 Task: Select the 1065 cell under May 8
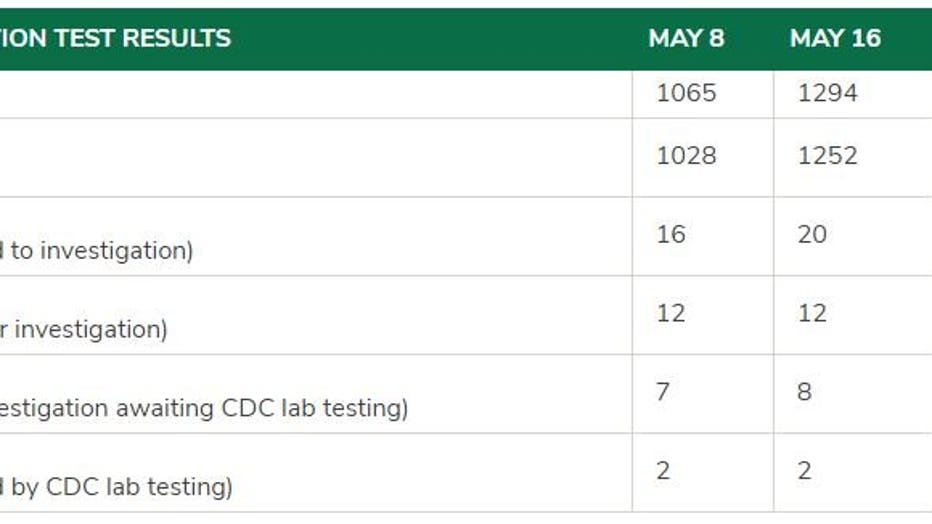(x=686, y=93)
